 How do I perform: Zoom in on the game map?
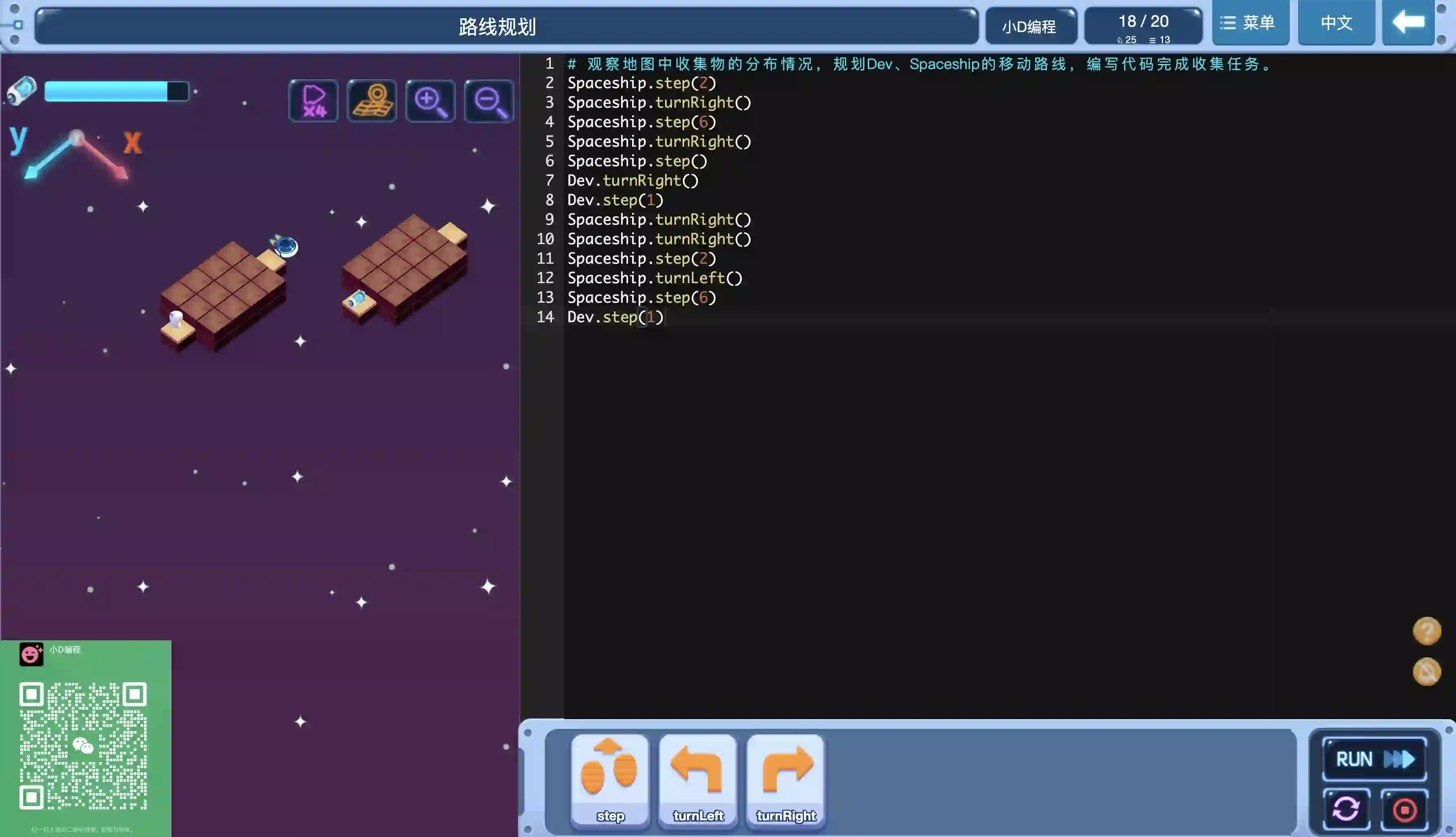[430, 101]
